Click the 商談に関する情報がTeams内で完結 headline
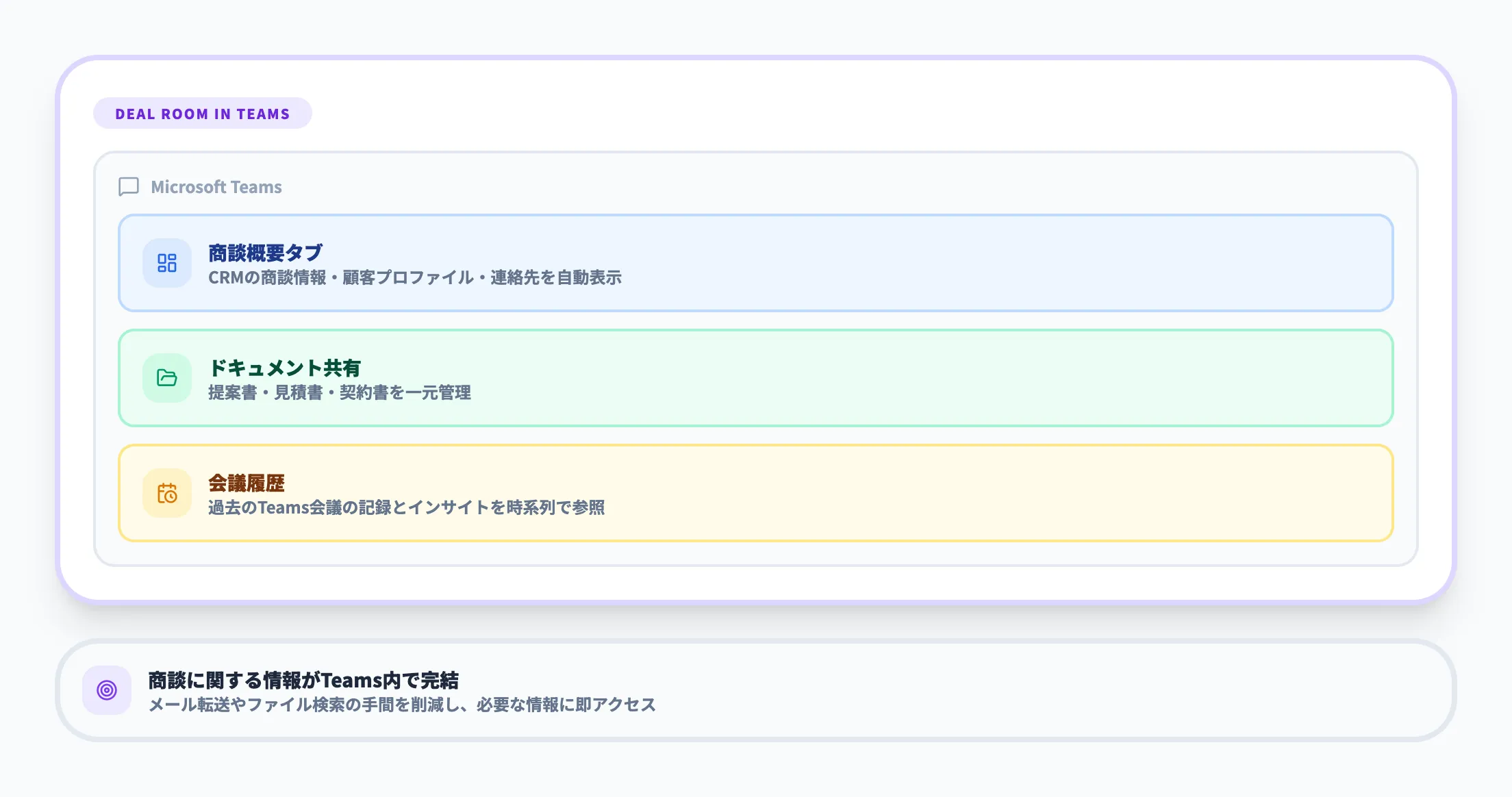 [303, 680]
